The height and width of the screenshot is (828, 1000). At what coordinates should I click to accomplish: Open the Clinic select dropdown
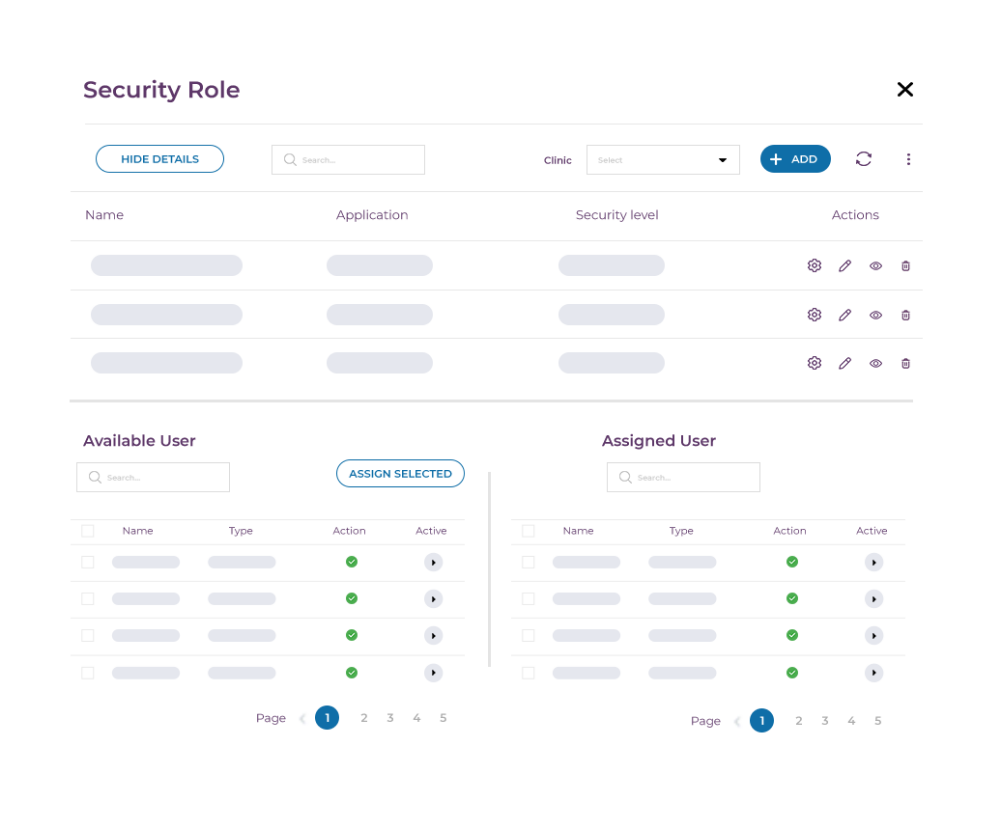point(663,159)
